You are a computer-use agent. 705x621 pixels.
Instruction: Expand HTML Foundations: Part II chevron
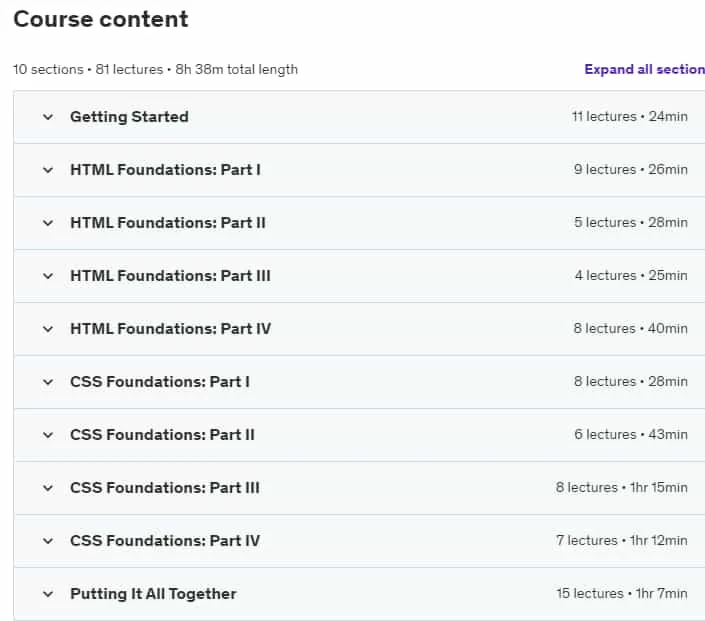click(48, 223)
